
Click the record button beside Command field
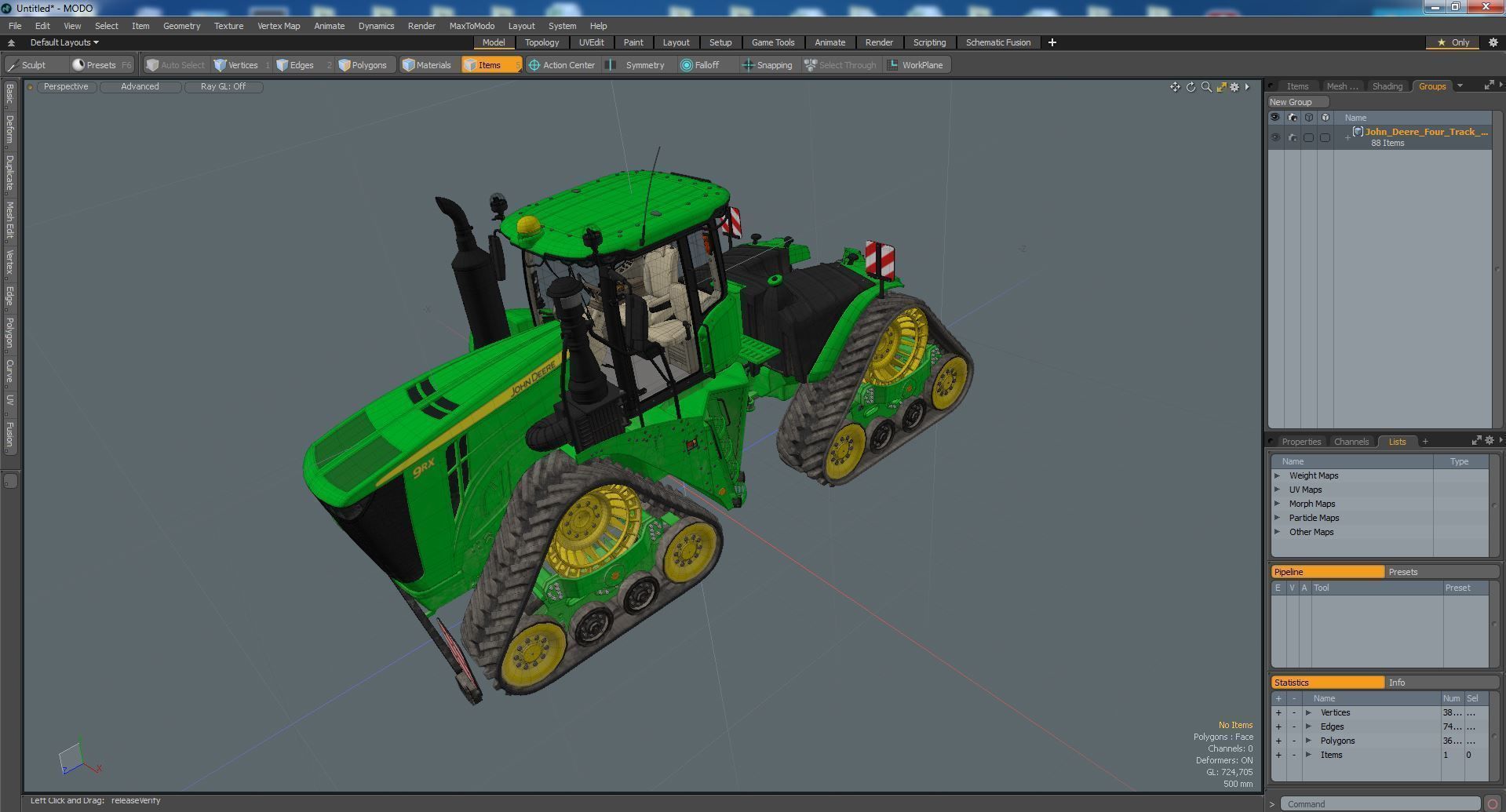1493,803
